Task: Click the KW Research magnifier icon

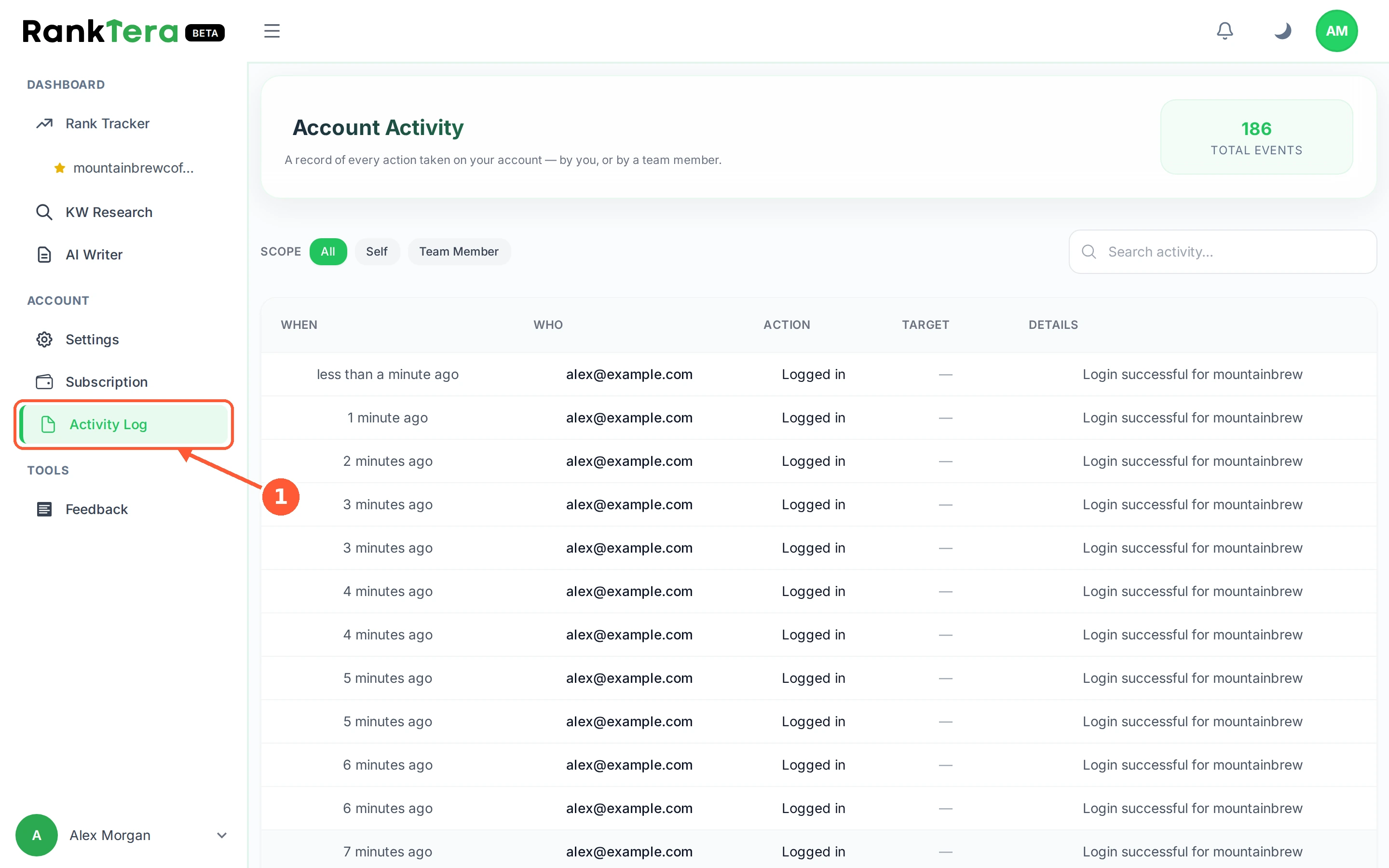Action: pos(44,212)
